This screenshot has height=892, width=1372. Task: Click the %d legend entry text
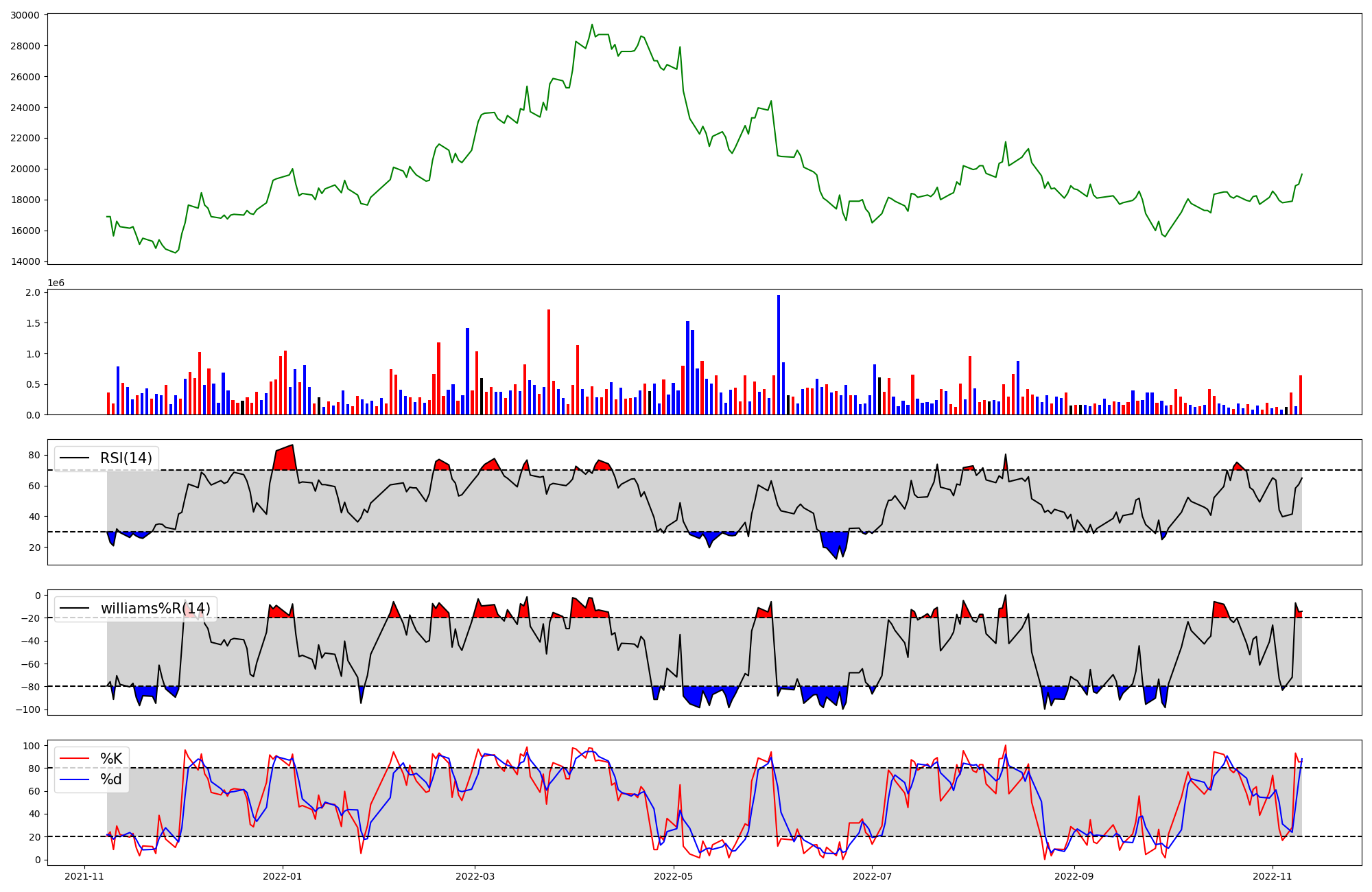pyautogui.click(x=111, y=779)
